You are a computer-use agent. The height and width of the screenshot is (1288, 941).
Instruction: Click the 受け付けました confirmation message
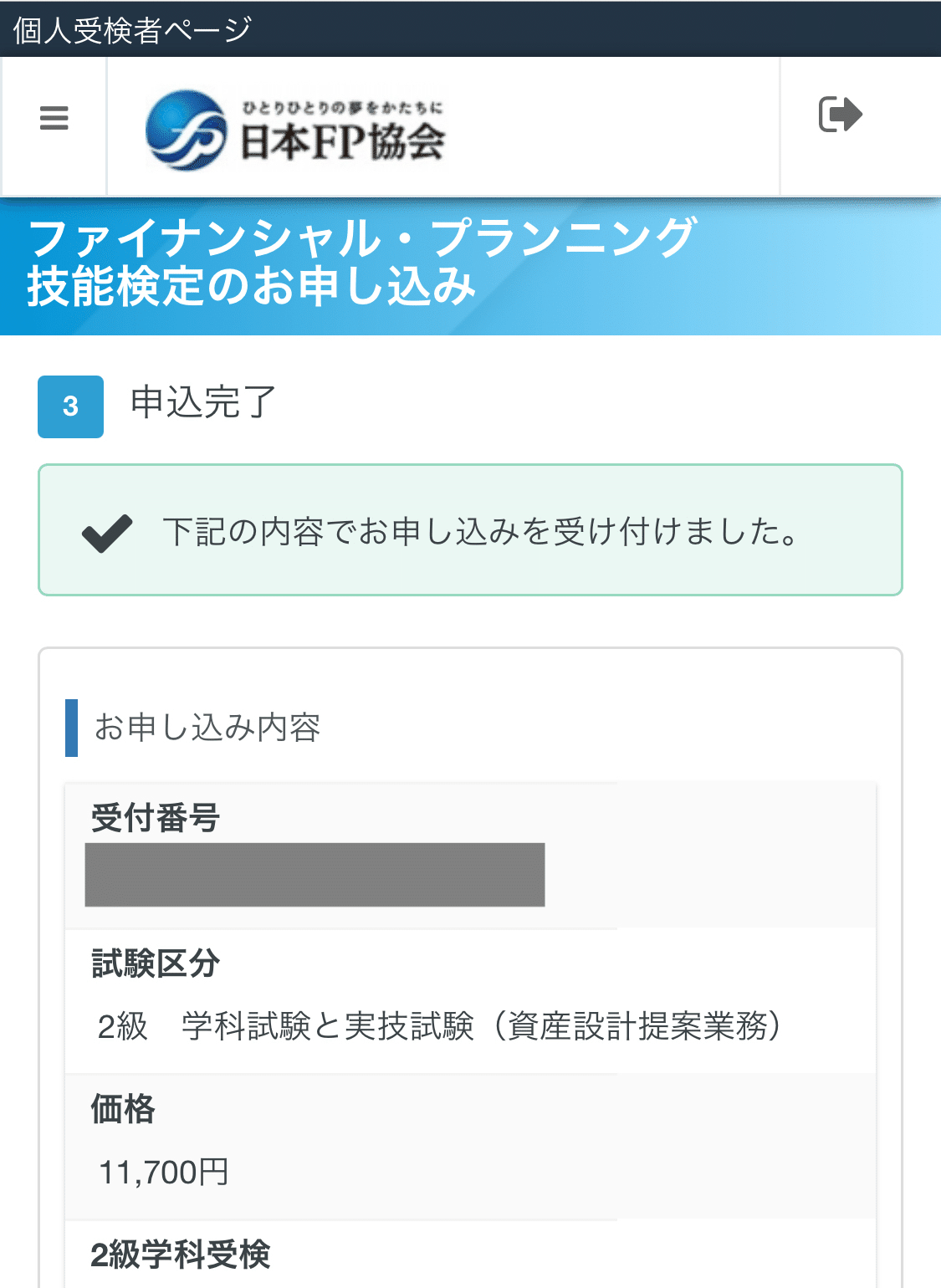(x=481, y=534)
